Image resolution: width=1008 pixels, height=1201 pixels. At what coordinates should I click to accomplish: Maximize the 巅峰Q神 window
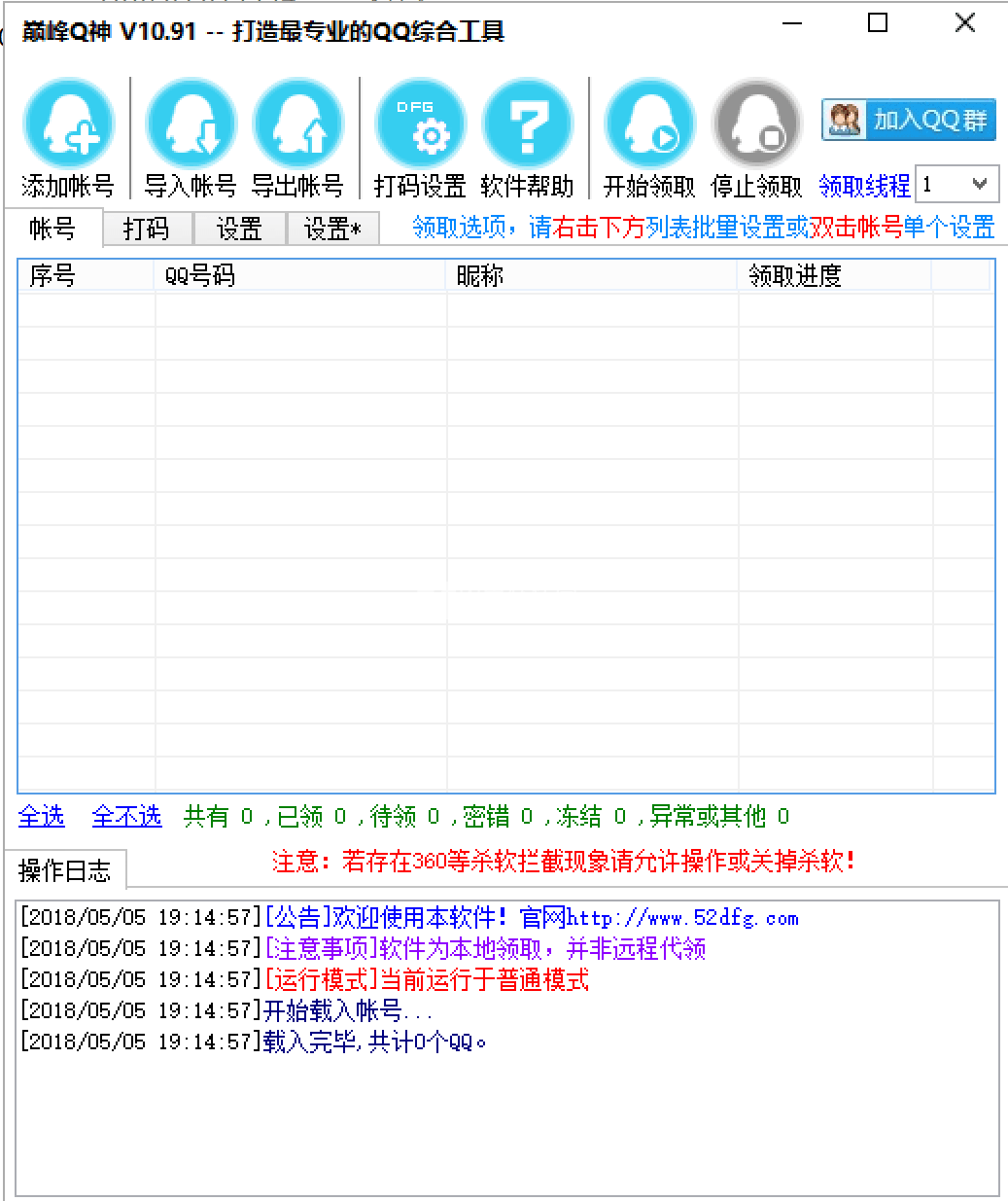point(878,23)
